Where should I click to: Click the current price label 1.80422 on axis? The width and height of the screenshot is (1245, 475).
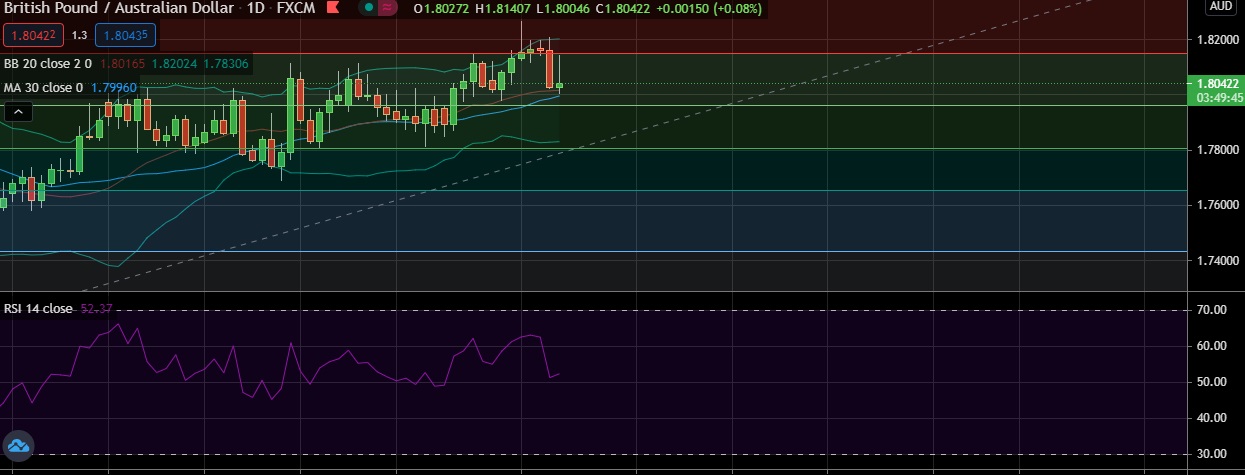[x=1215, y=84]
